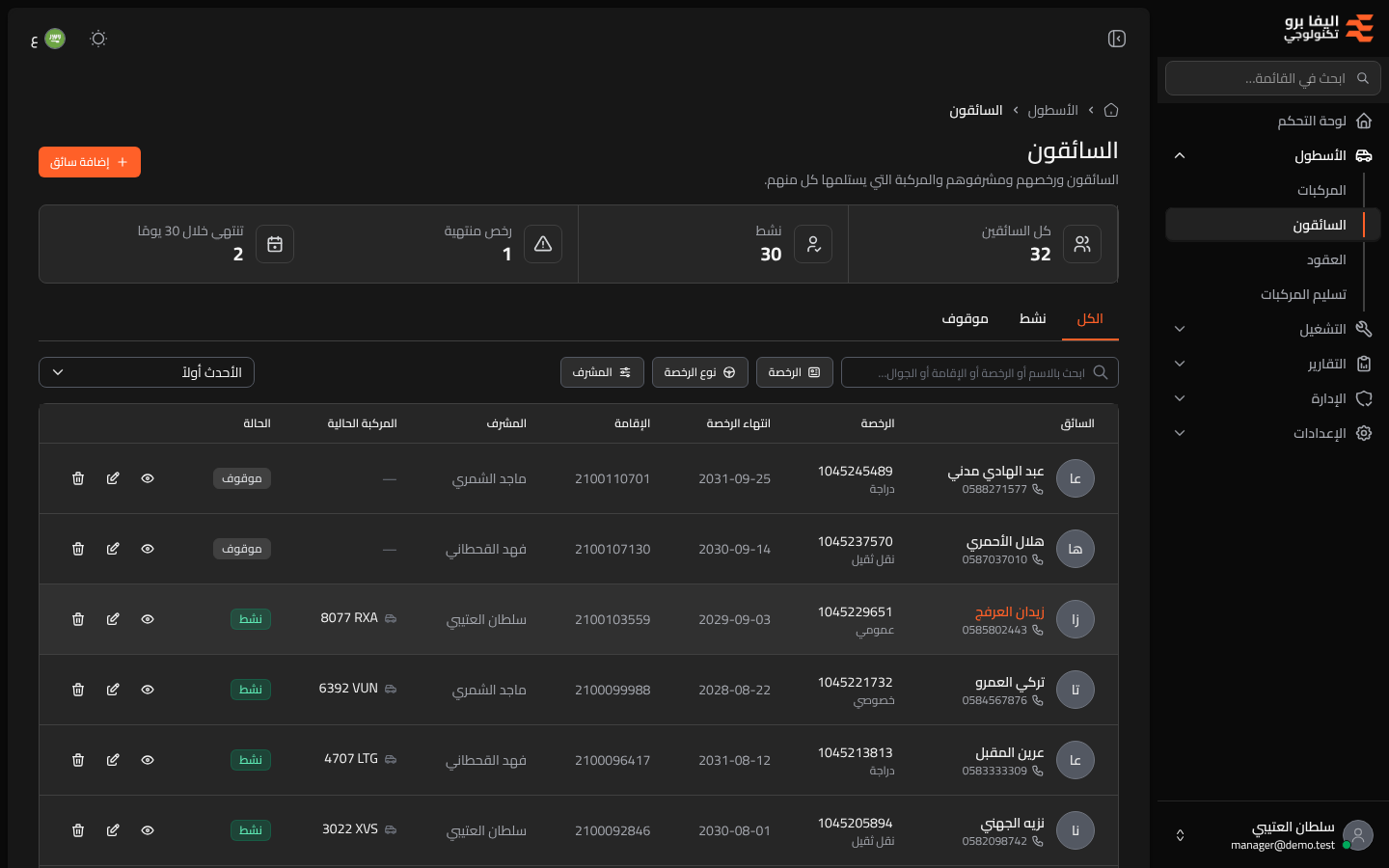Click the إضافة سائق button
This screenshot has height=868, width=1389.
tap(90, 162)
